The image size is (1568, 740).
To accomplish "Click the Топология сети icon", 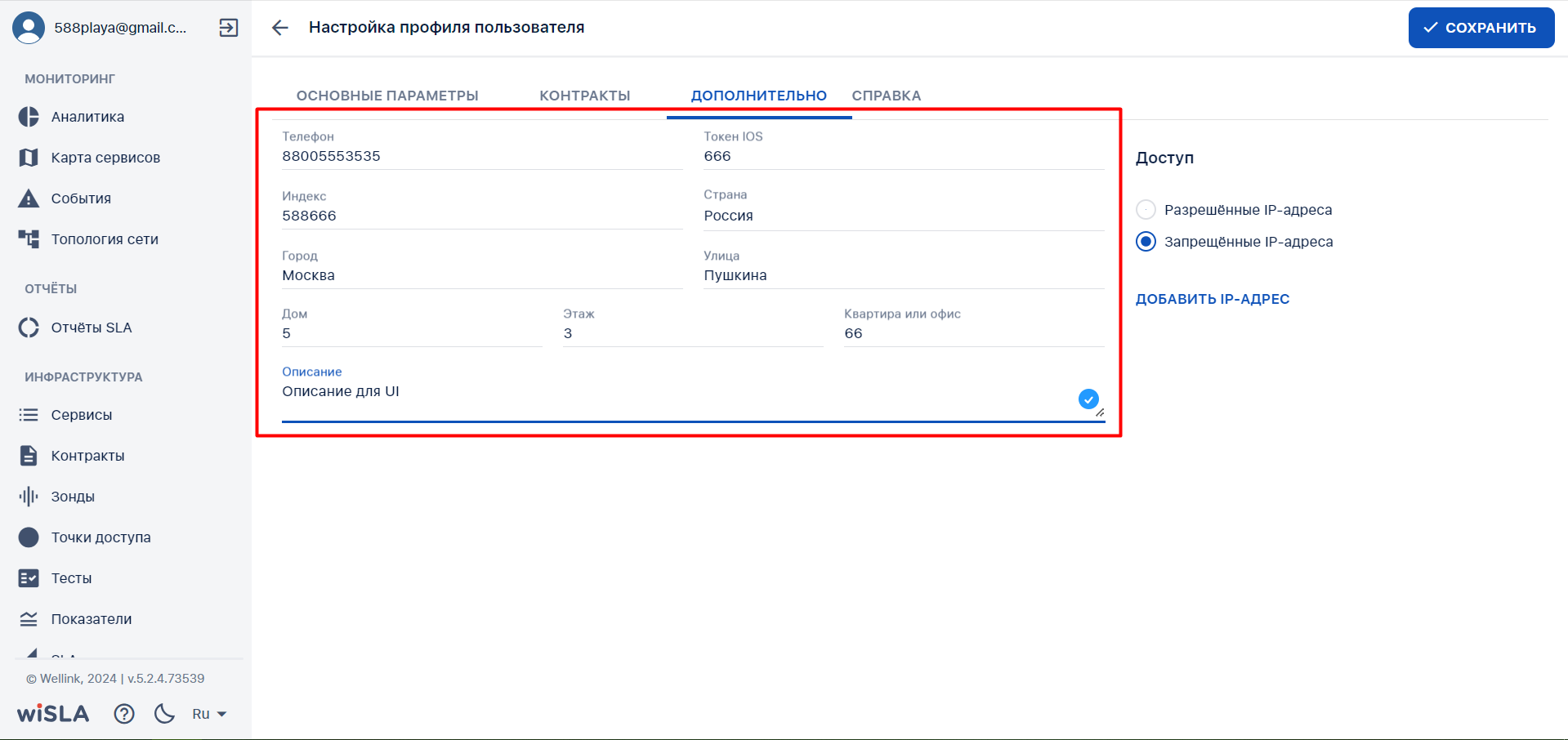I will tap(29, 239).
